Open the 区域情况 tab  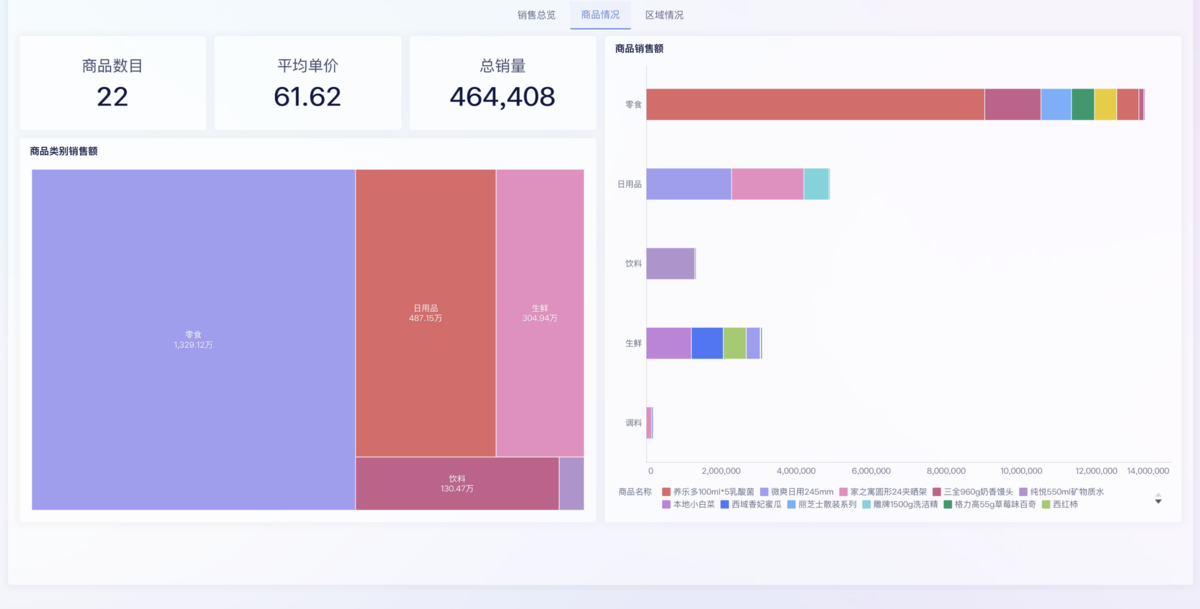coord(664,15)
